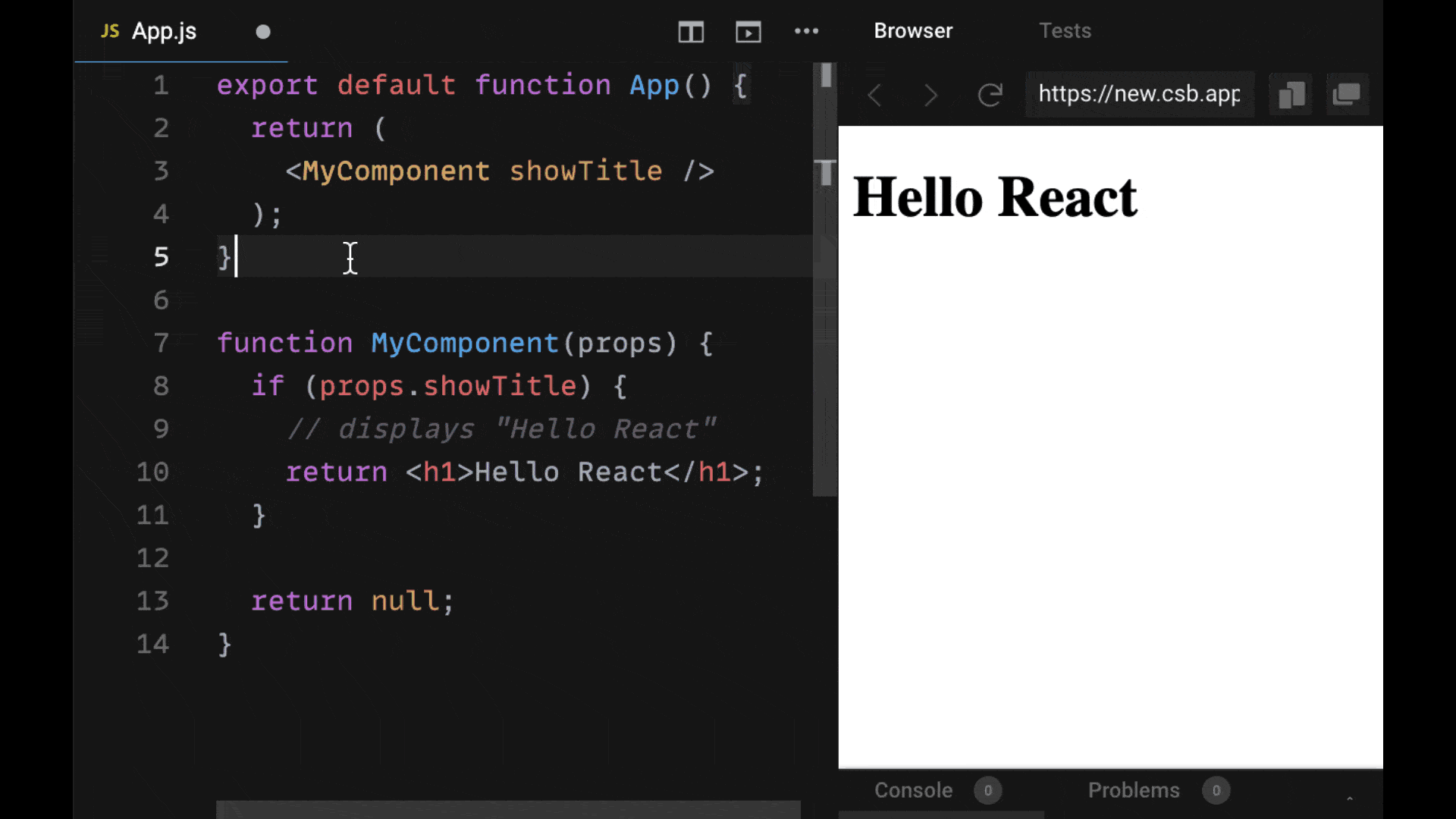Refresh the browser preview
1456x819 pixels.
click(x=990, y=94)
